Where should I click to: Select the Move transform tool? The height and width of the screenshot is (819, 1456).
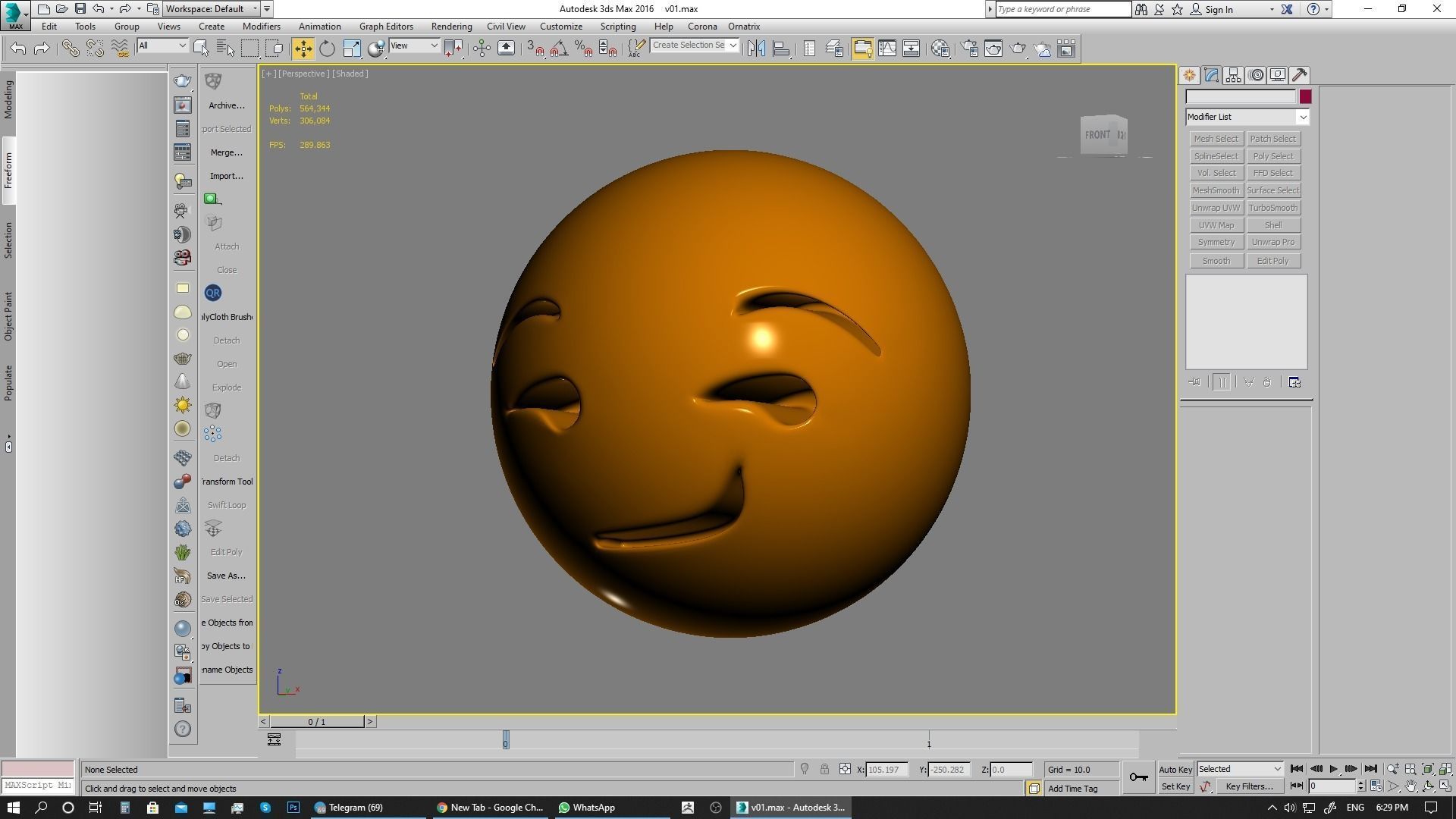[x=303, y=49]
